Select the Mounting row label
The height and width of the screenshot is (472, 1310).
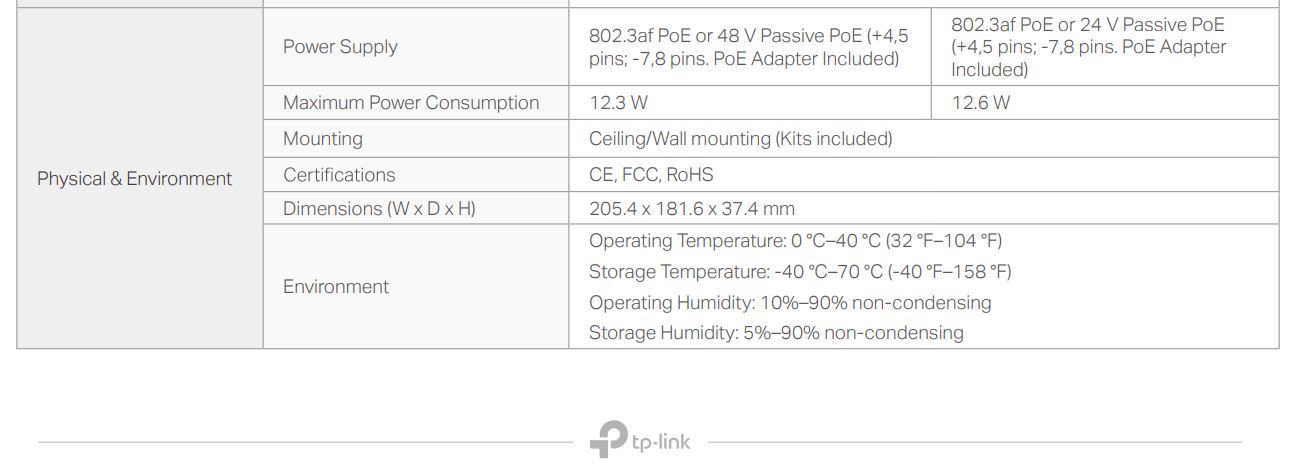[323, 139]
